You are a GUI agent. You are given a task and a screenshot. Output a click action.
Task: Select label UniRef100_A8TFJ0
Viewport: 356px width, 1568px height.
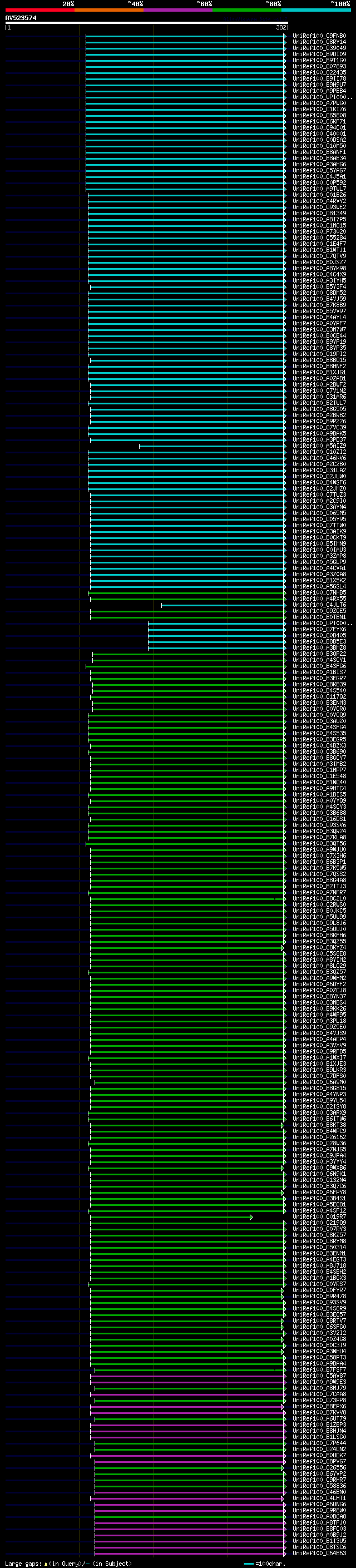(319, 1522)
